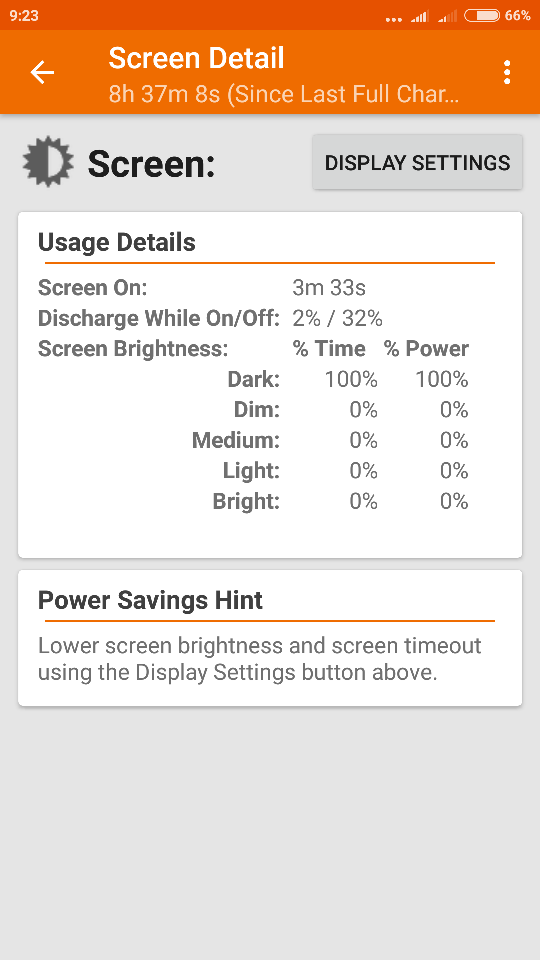Click the screen brightness gear icon
The height and width of the screenshot is (960, 540).
[x=48, y=162]
